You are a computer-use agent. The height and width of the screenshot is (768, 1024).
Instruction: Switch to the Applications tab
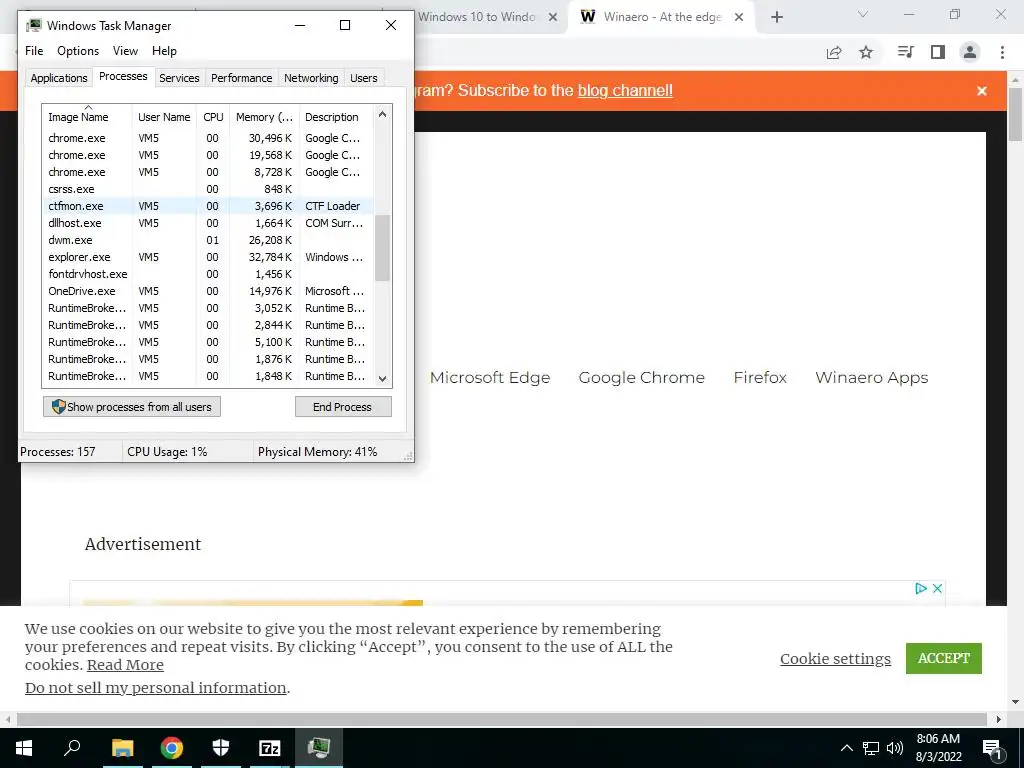59,78
